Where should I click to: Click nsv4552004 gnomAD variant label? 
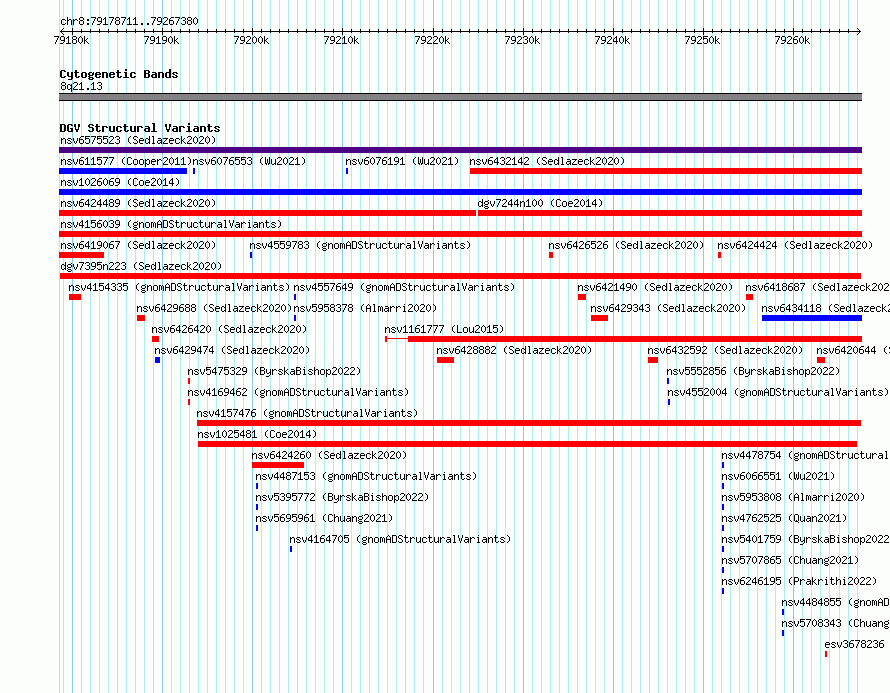[x=778, y=392]
